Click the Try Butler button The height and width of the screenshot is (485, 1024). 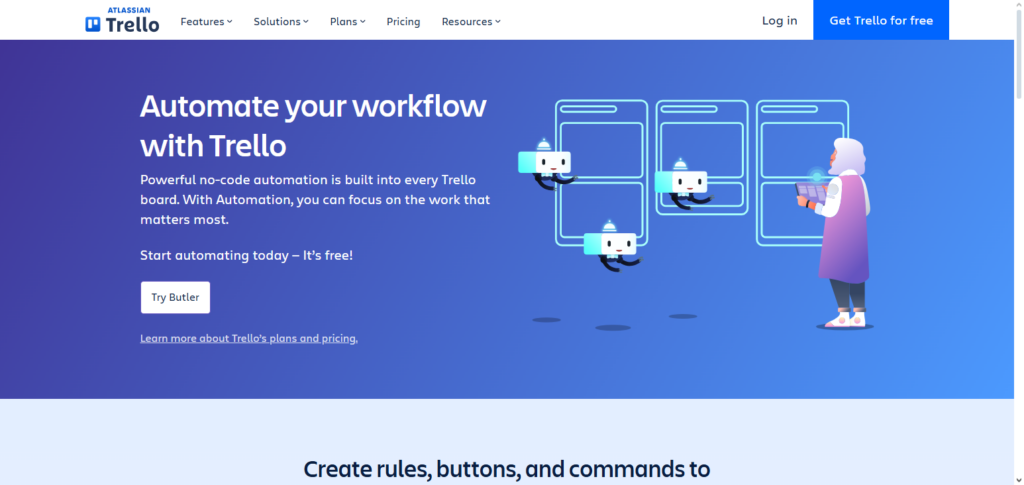click(x=175, y=298)
